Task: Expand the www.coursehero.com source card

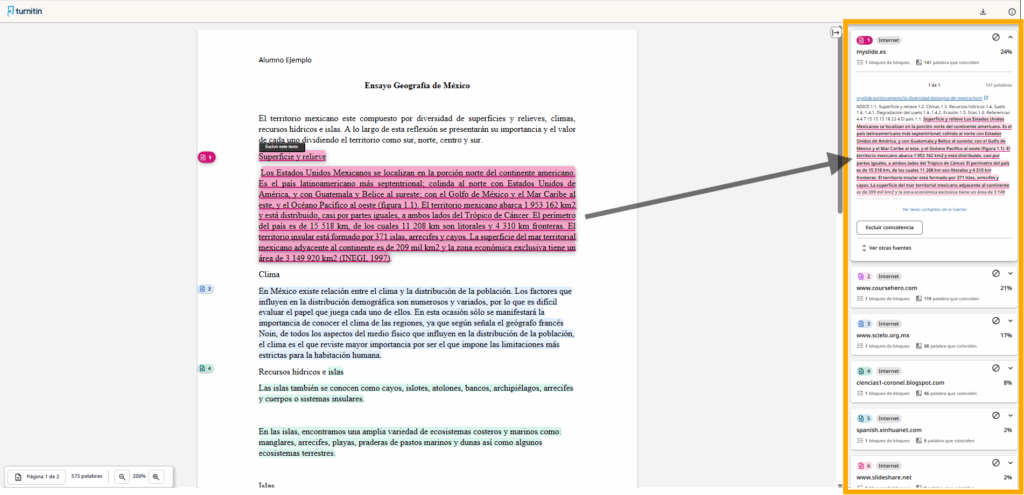Action: click(x=1010, y=274)
